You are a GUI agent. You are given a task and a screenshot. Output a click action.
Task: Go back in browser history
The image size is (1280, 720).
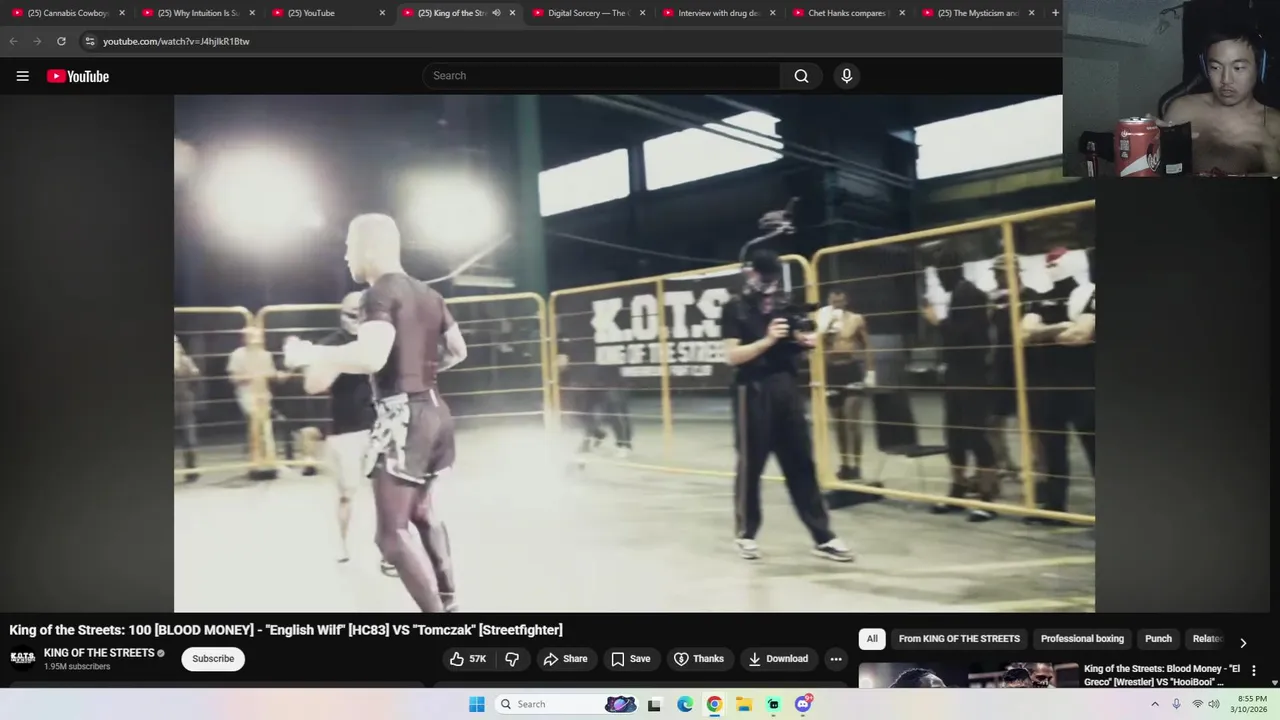13,41
